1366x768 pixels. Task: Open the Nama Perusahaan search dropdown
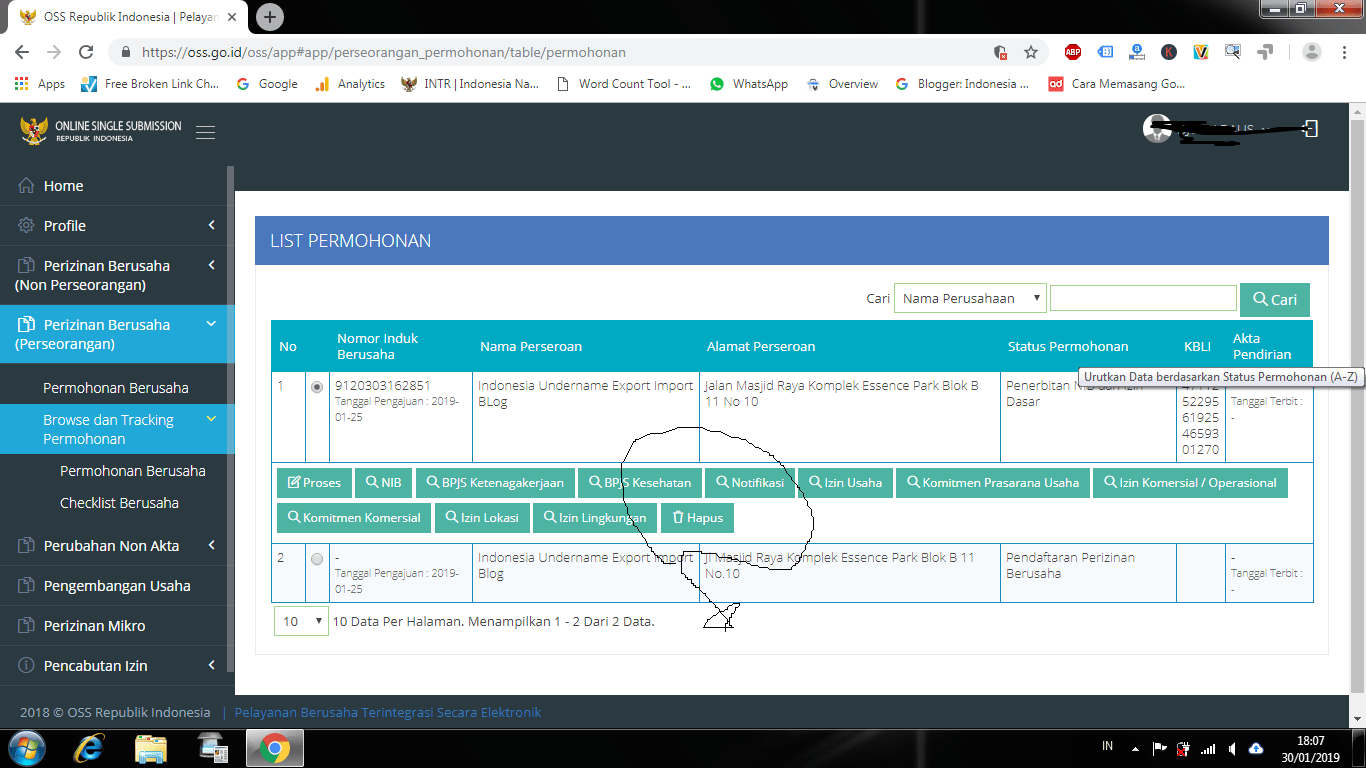(x=970, y=297)
